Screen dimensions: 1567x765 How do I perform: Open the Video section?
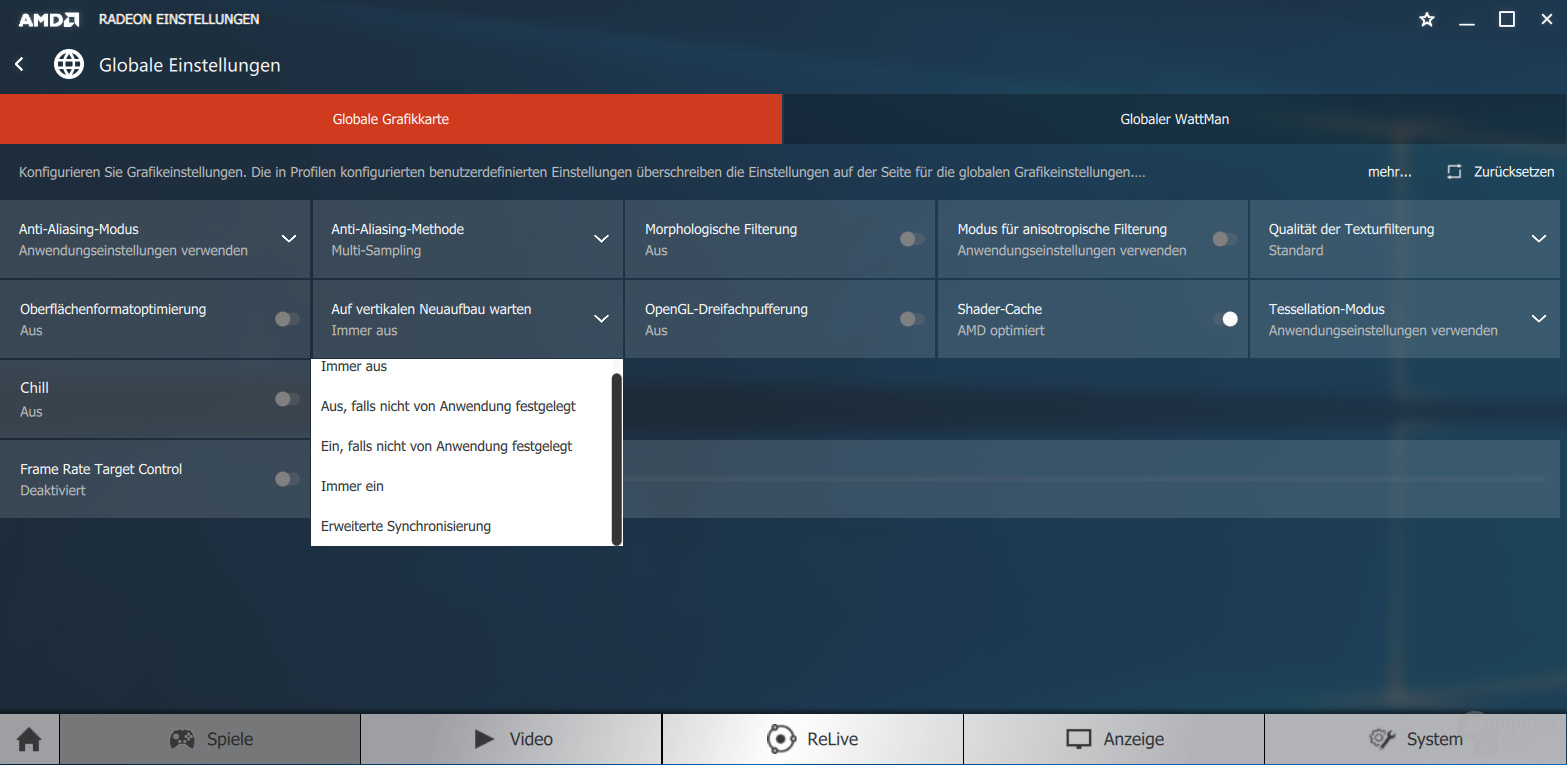pyautogui.click(x=511, y=740)
